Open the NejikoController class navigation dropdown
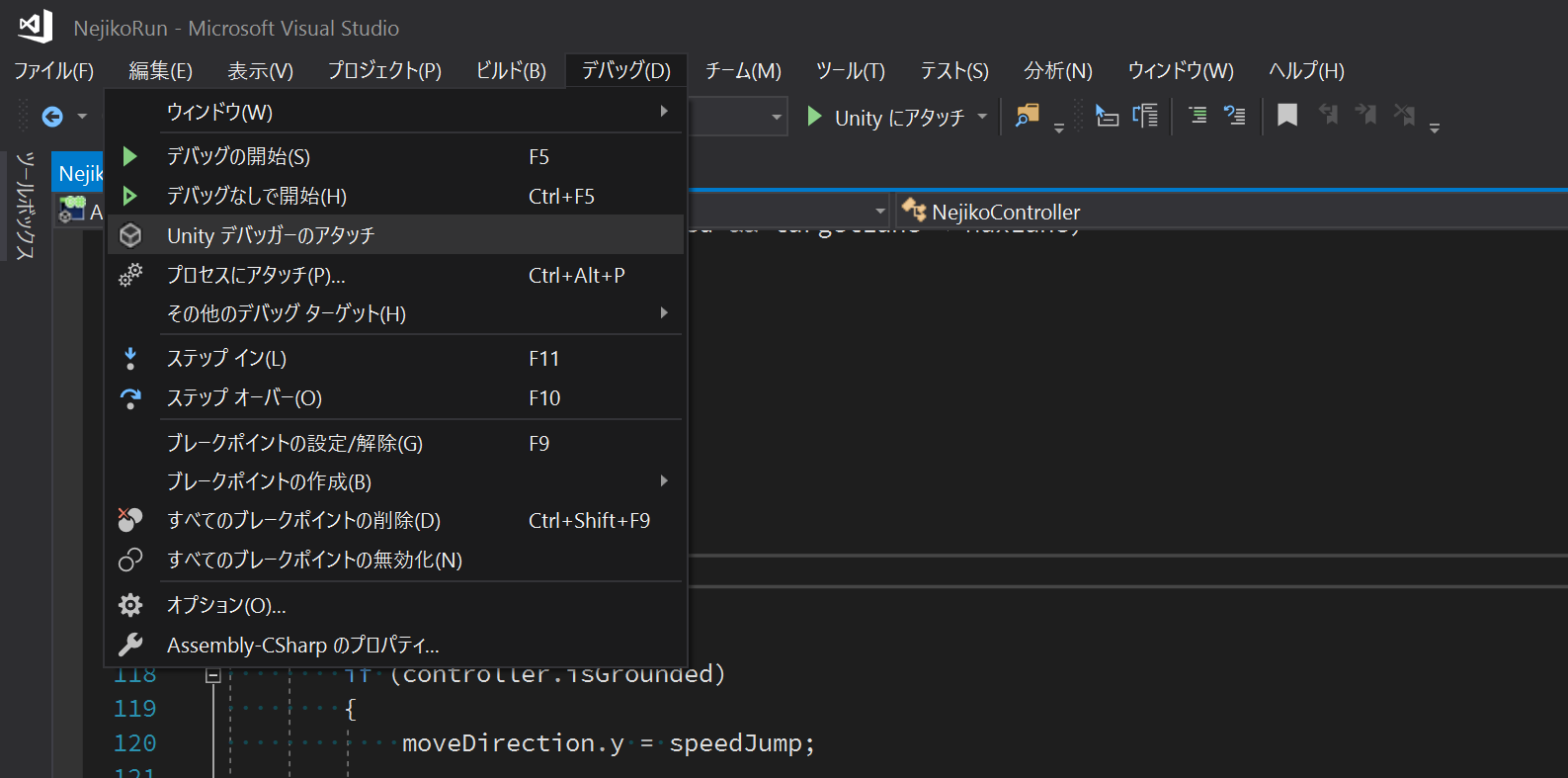 pos(1230,212)
